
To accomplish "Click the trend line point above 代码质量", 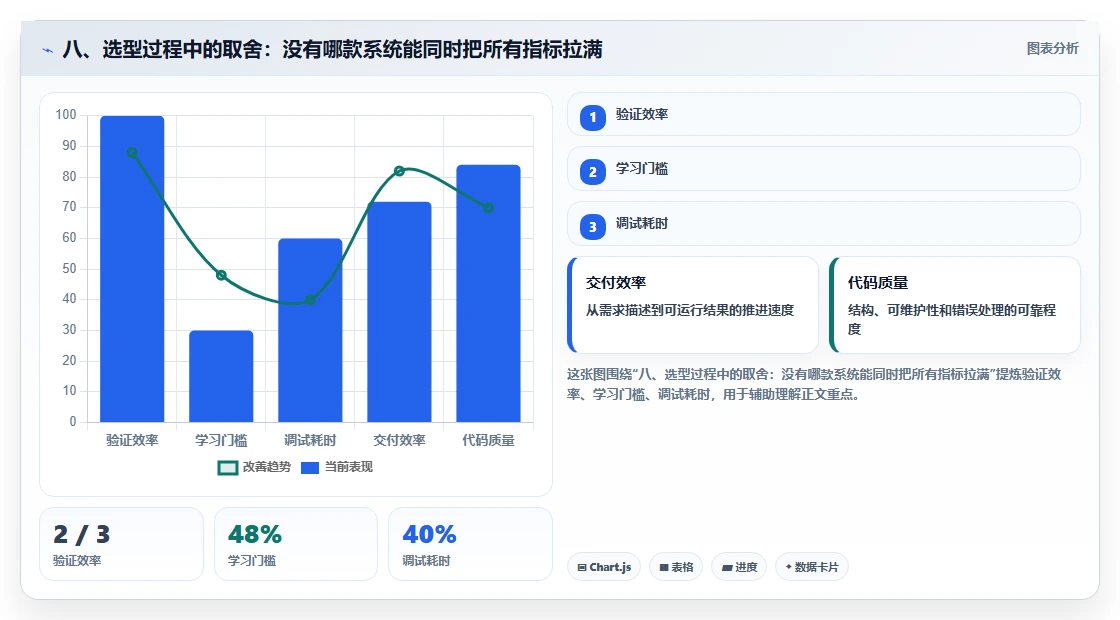I will tap(489, 208).
